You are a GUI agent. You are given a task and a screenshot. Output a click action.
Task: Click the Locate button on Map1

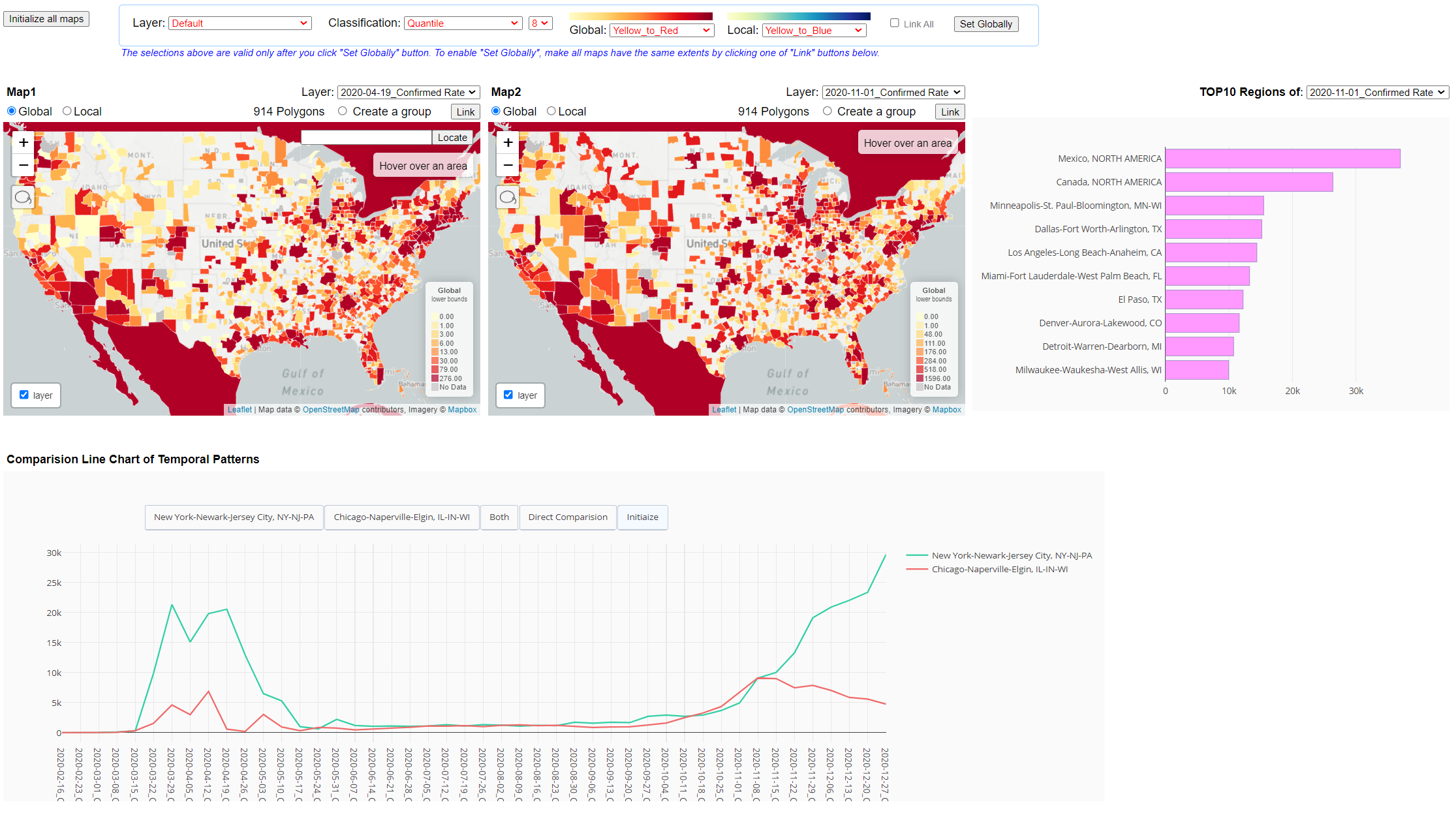point(452,138)
